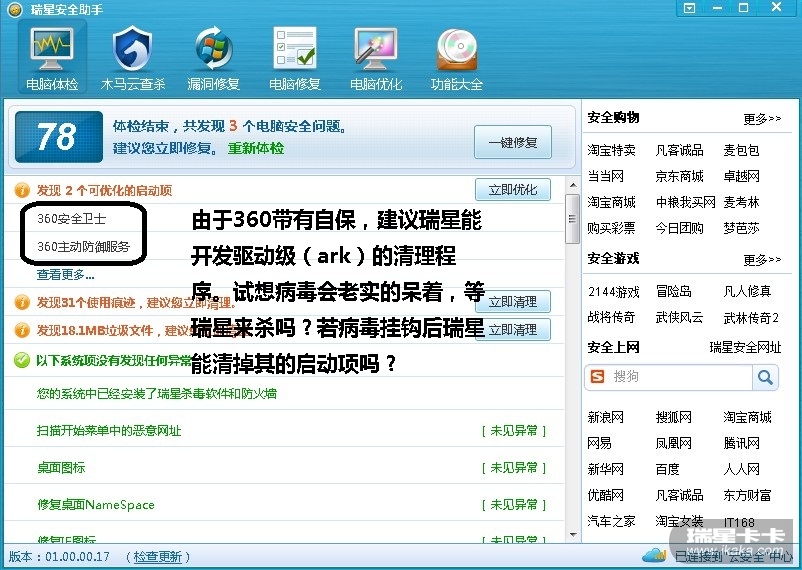Open 电脑修复 checklist icon
This screenshot has width=802, height=570.
pos(295,49)
